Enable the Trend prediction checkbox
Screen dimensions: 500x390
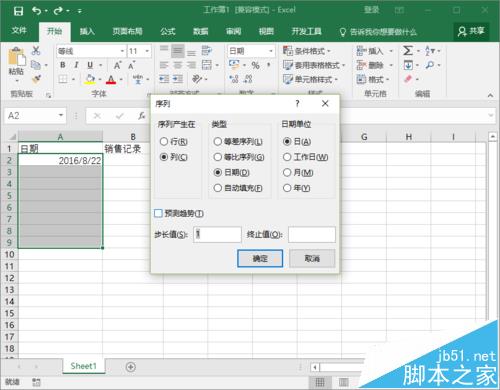(158, 213)
